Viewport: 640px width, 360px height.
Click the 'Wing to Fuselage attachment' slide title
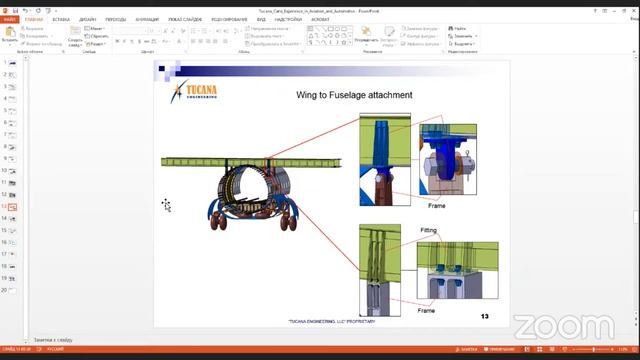click(354, 95)
